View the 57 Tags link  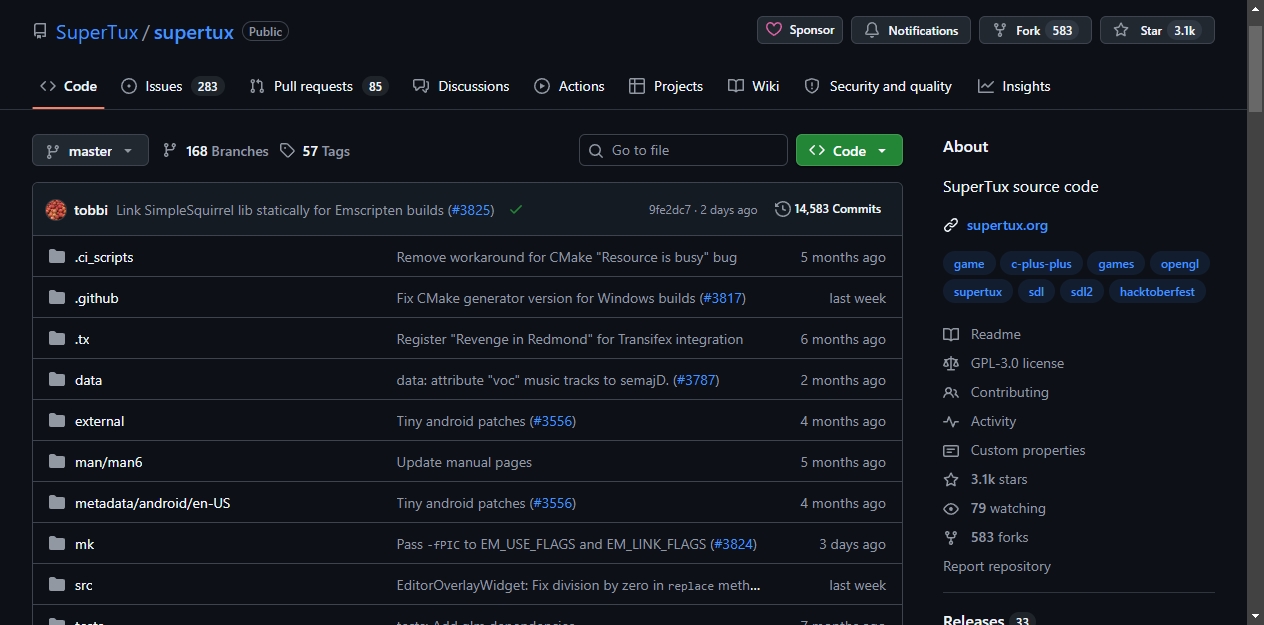pos(315,151)
